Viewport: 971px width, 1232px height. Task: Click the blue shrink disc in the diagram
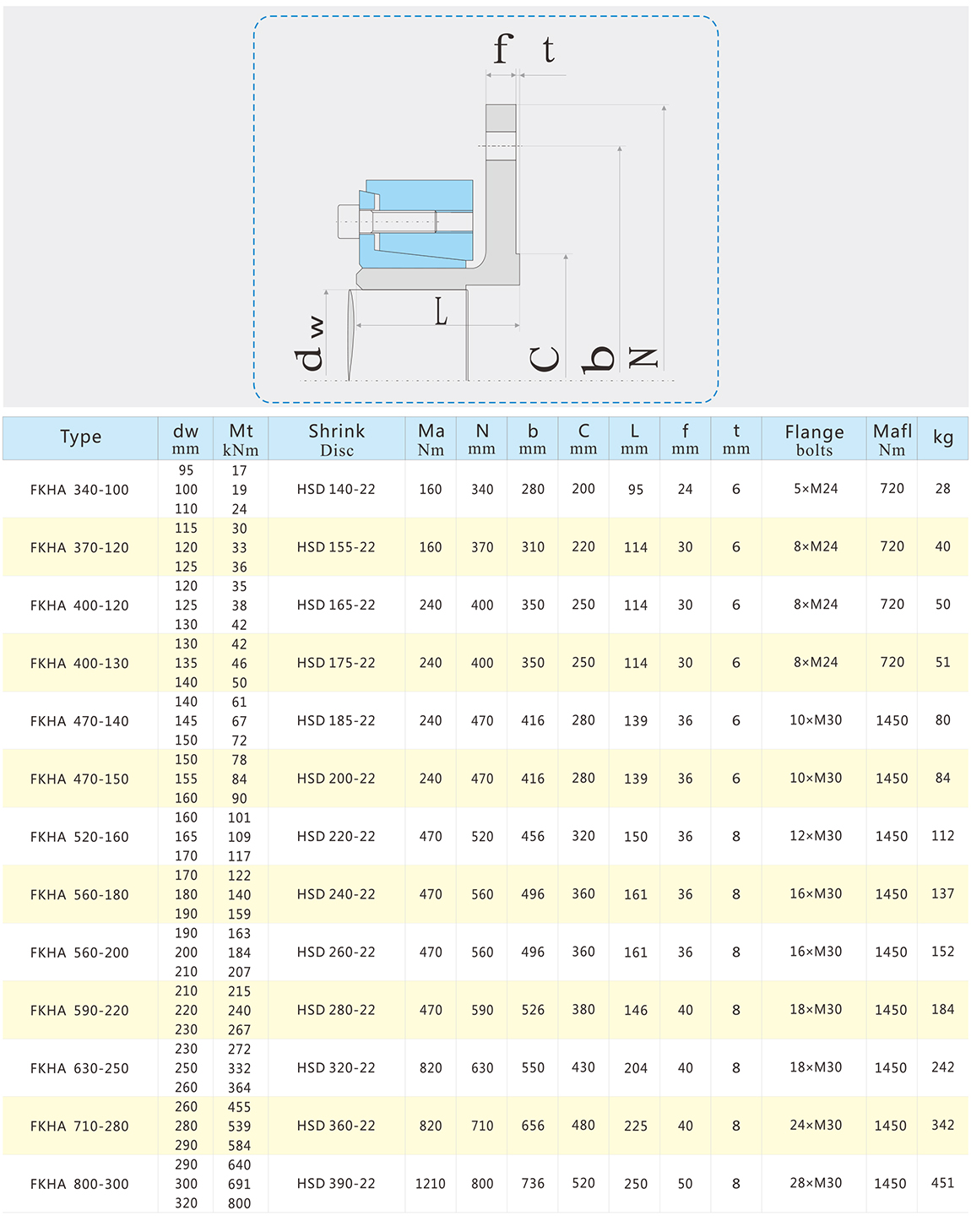[418, 196]
